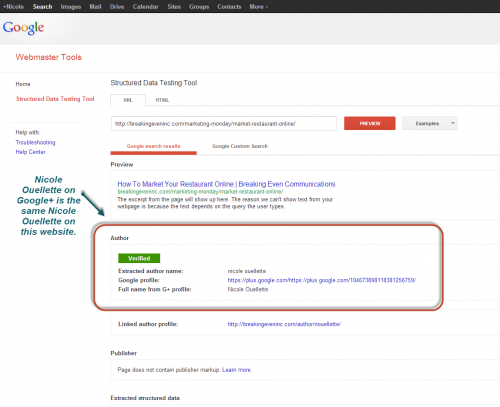
Task: Click the Structured Data Testing Tool page title
Action: click(154, 83)
